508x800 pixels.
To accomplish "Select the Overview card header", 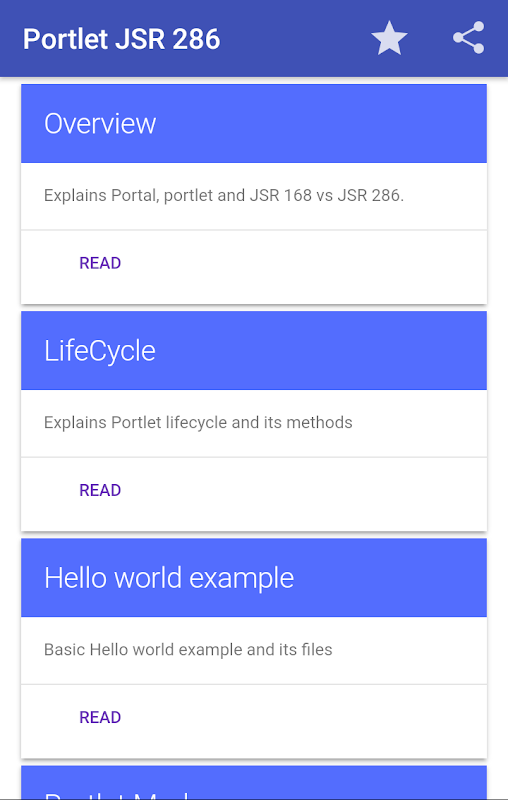I will [254, 123].
